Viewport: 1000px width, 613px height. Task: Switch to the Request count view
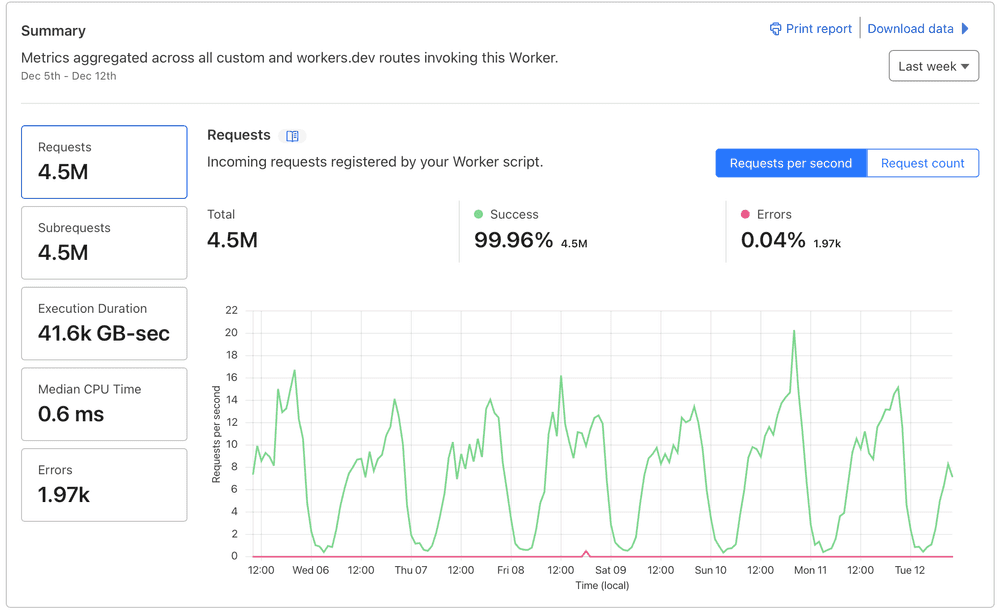click(x=922, y=162)
